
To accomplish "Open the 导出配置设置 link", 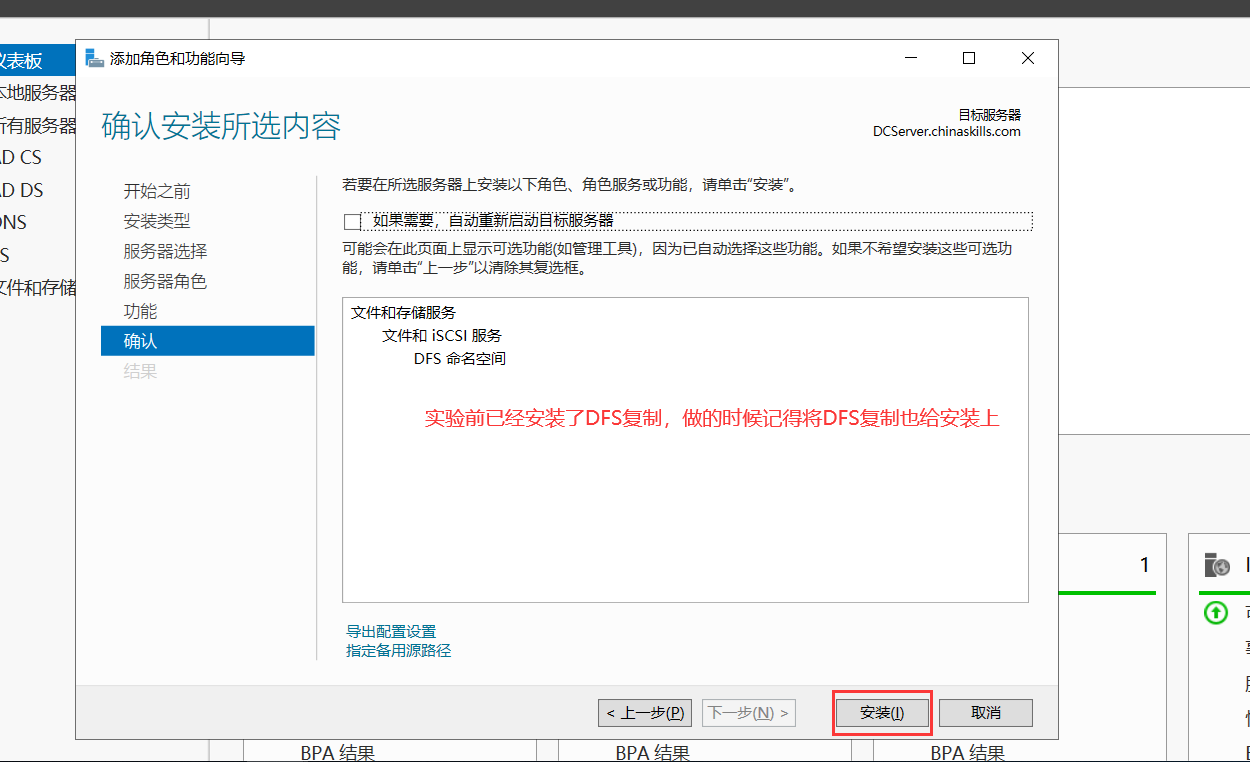I will pos(391,632).
